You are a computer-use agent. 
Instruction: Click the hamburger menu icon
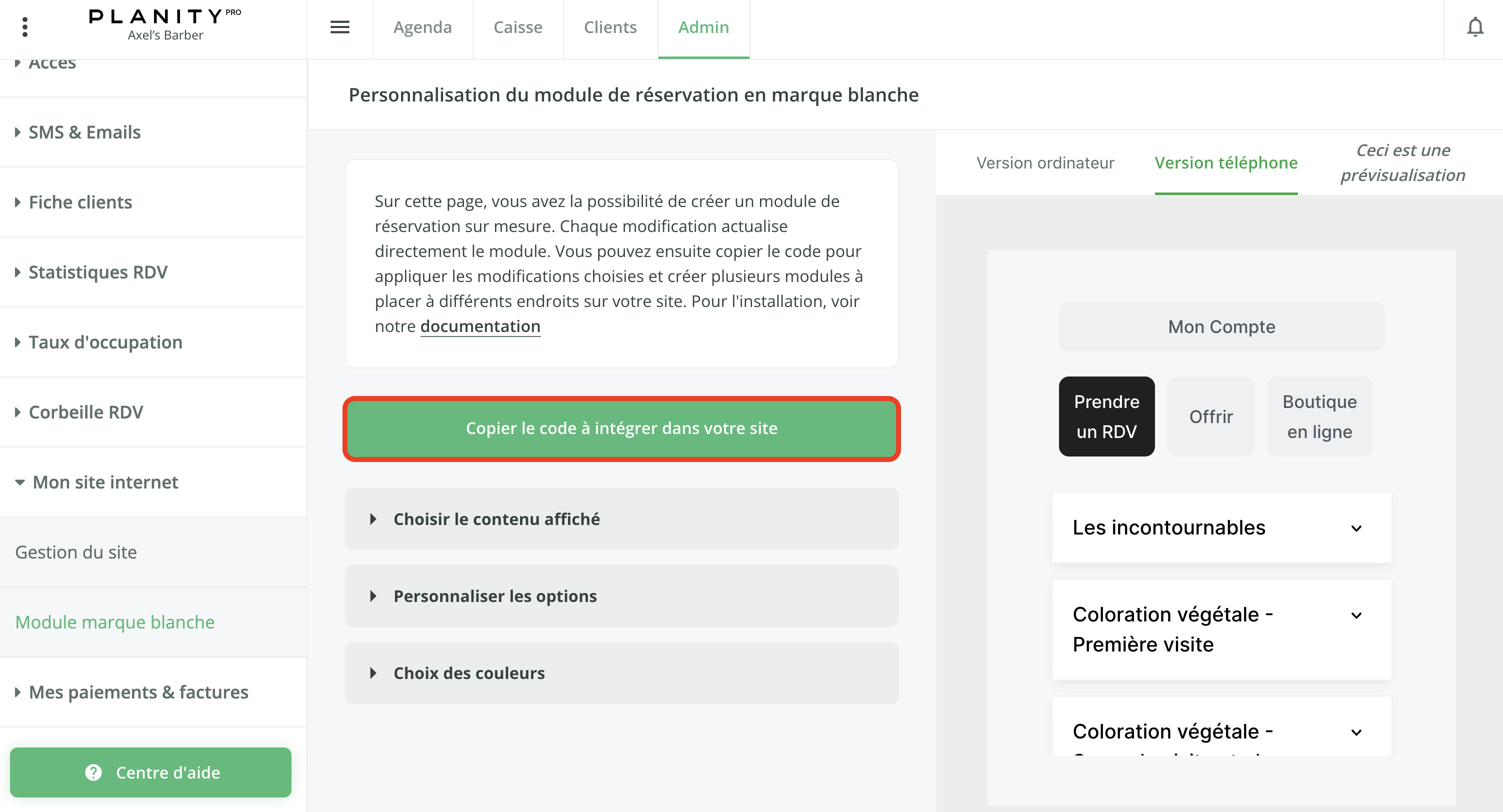coord(339,27)
